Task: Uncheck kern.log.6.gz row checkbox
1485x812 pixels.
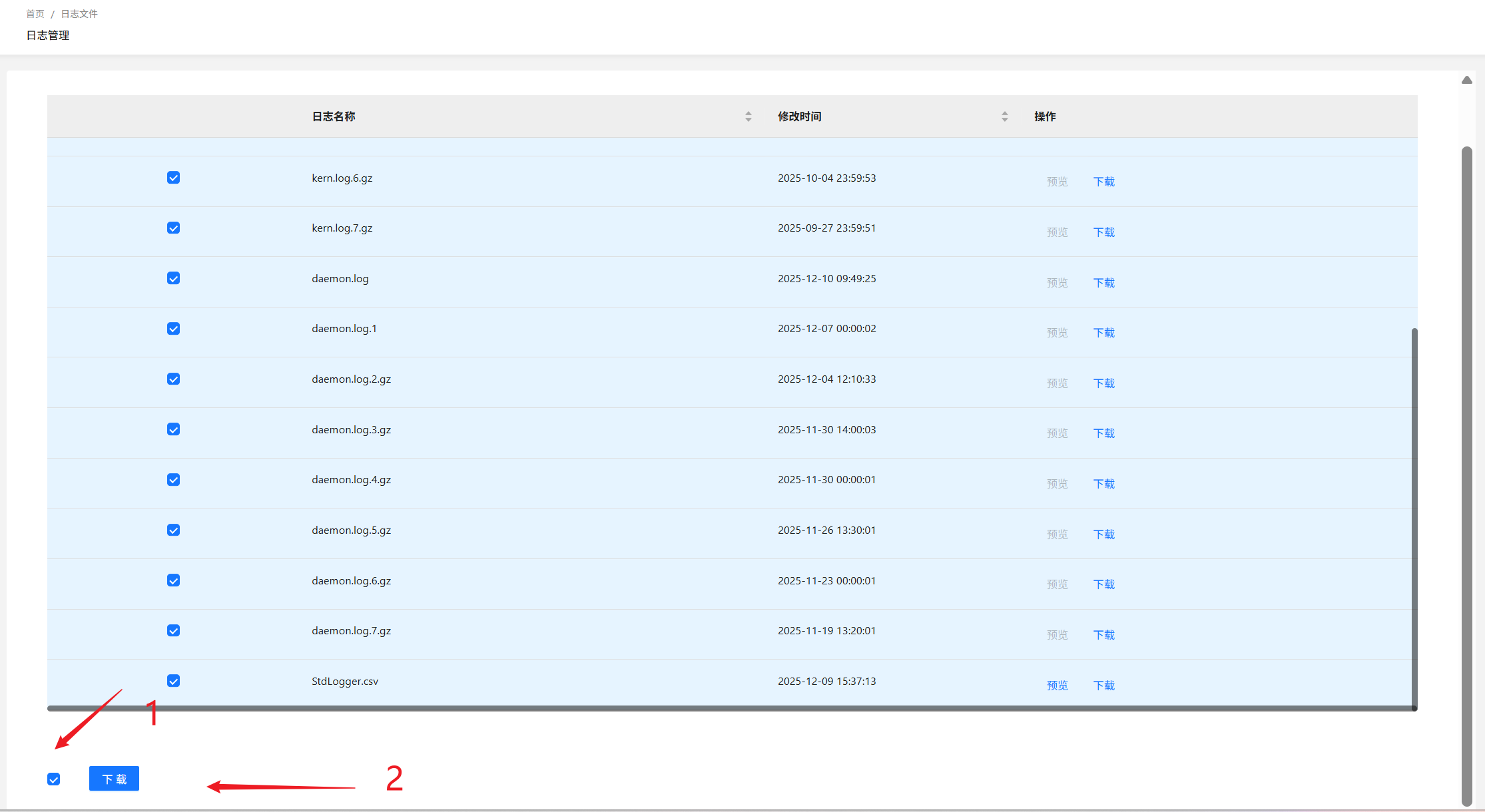Action: tap(173, 178)
